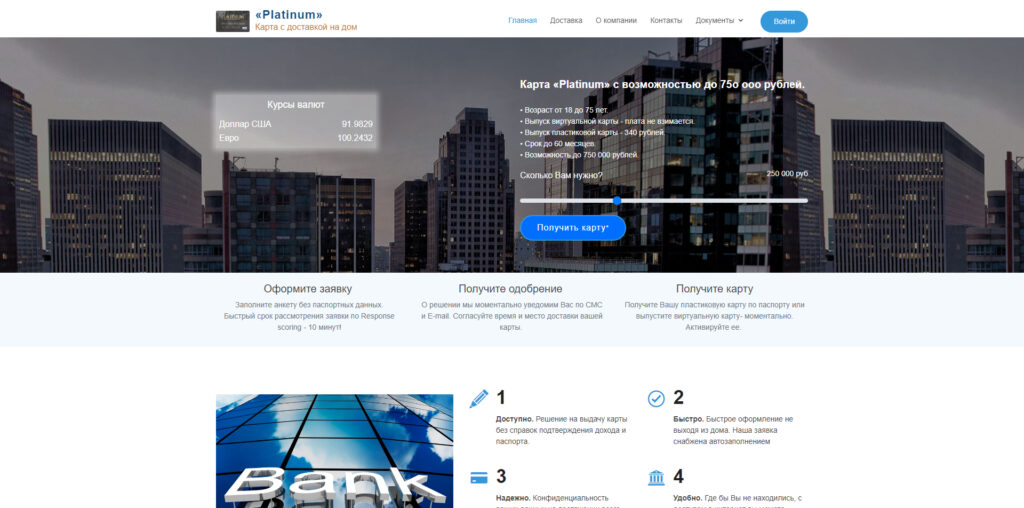This screenshot has width=1024, height=508.
Task: Click the Получите карту heading
Action: click(714, 289)
